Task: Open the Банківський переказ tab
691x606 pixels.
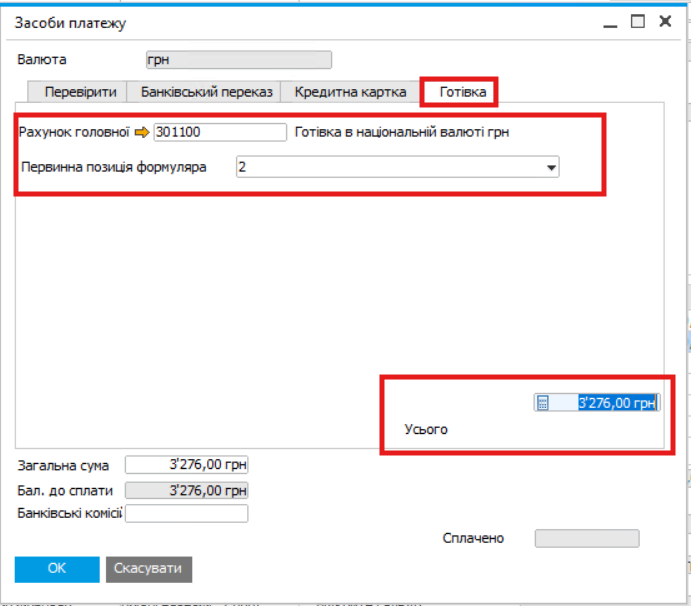Action: click(x=206, y=92)
